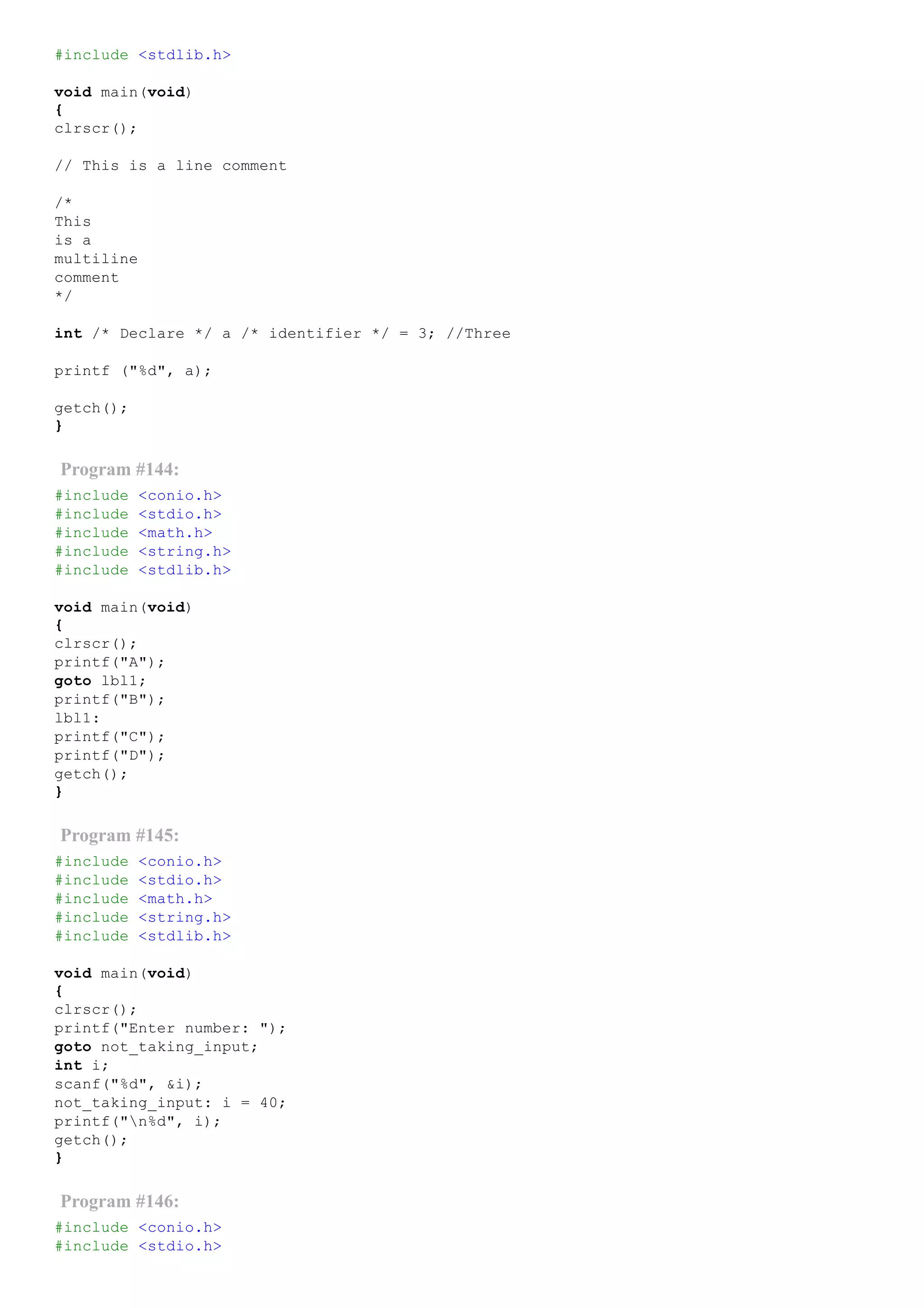The image size is (924, 1308).
Task: Click the printf("Enter number: "); statement
Action: point(170,1028)
